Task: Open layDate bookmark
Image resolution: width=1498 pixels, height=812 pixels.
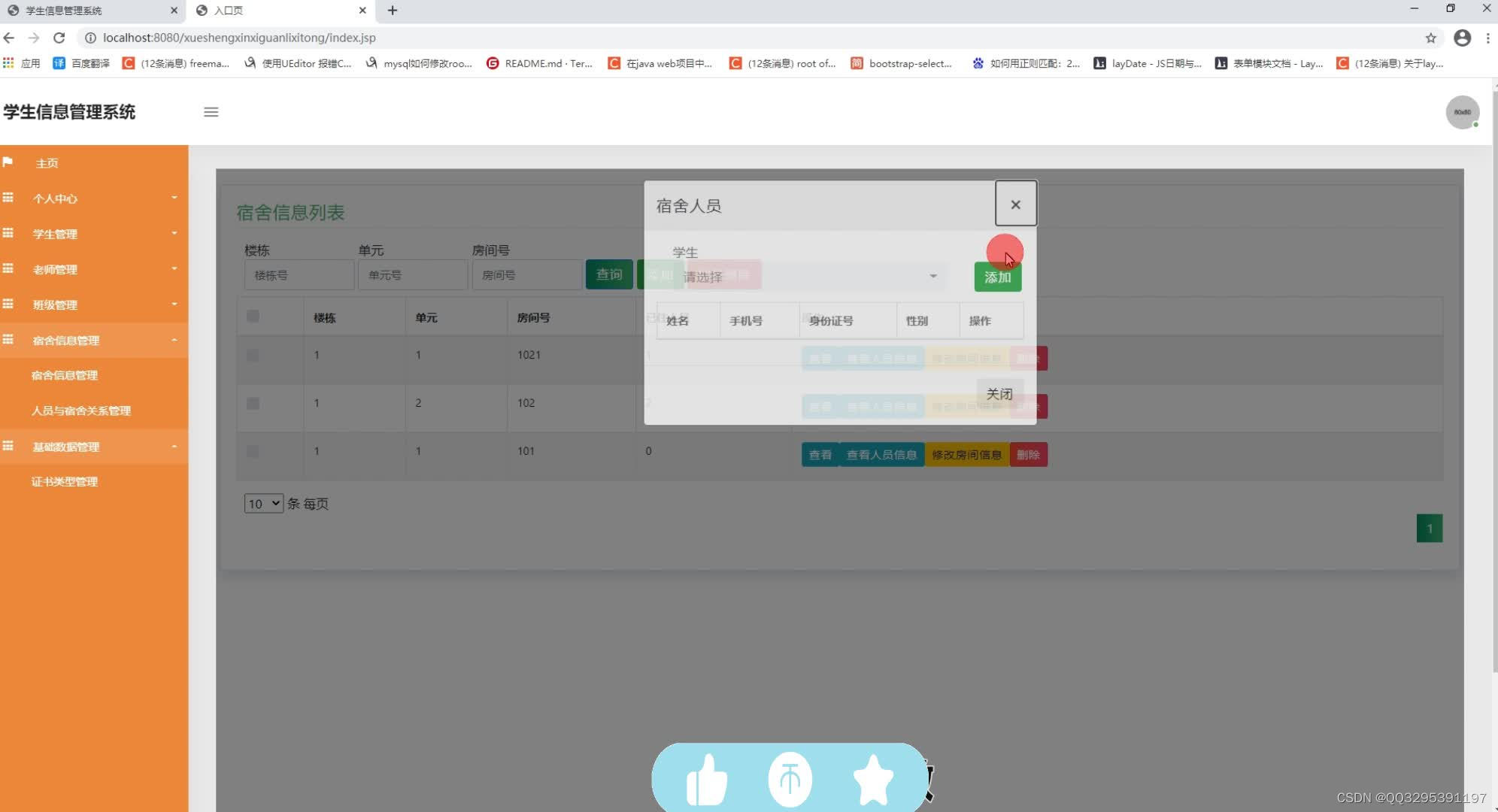Action: coord(1148,63)
